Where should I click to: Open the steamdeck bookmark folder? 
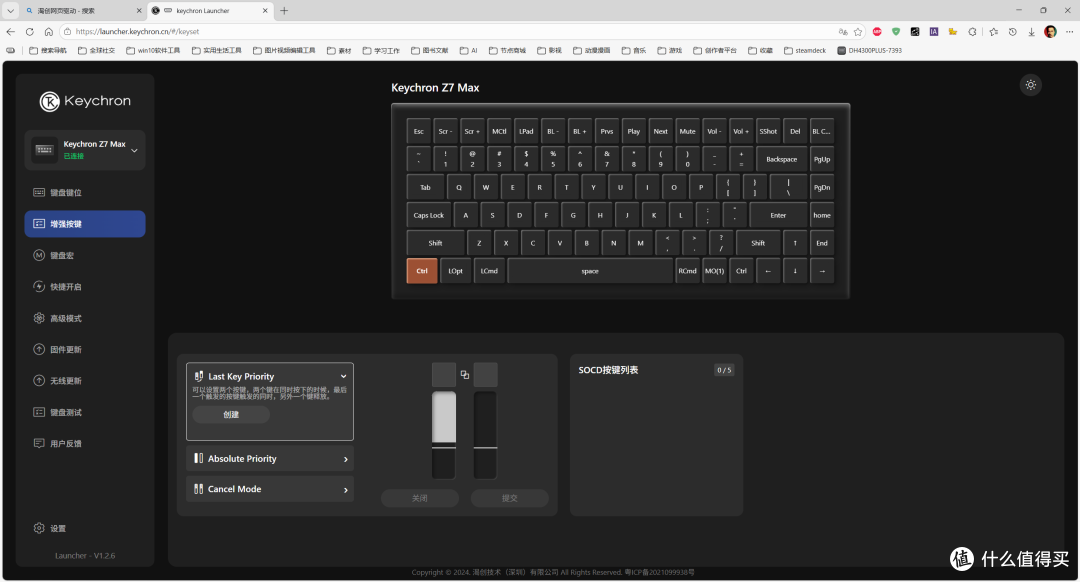point(804,50)
